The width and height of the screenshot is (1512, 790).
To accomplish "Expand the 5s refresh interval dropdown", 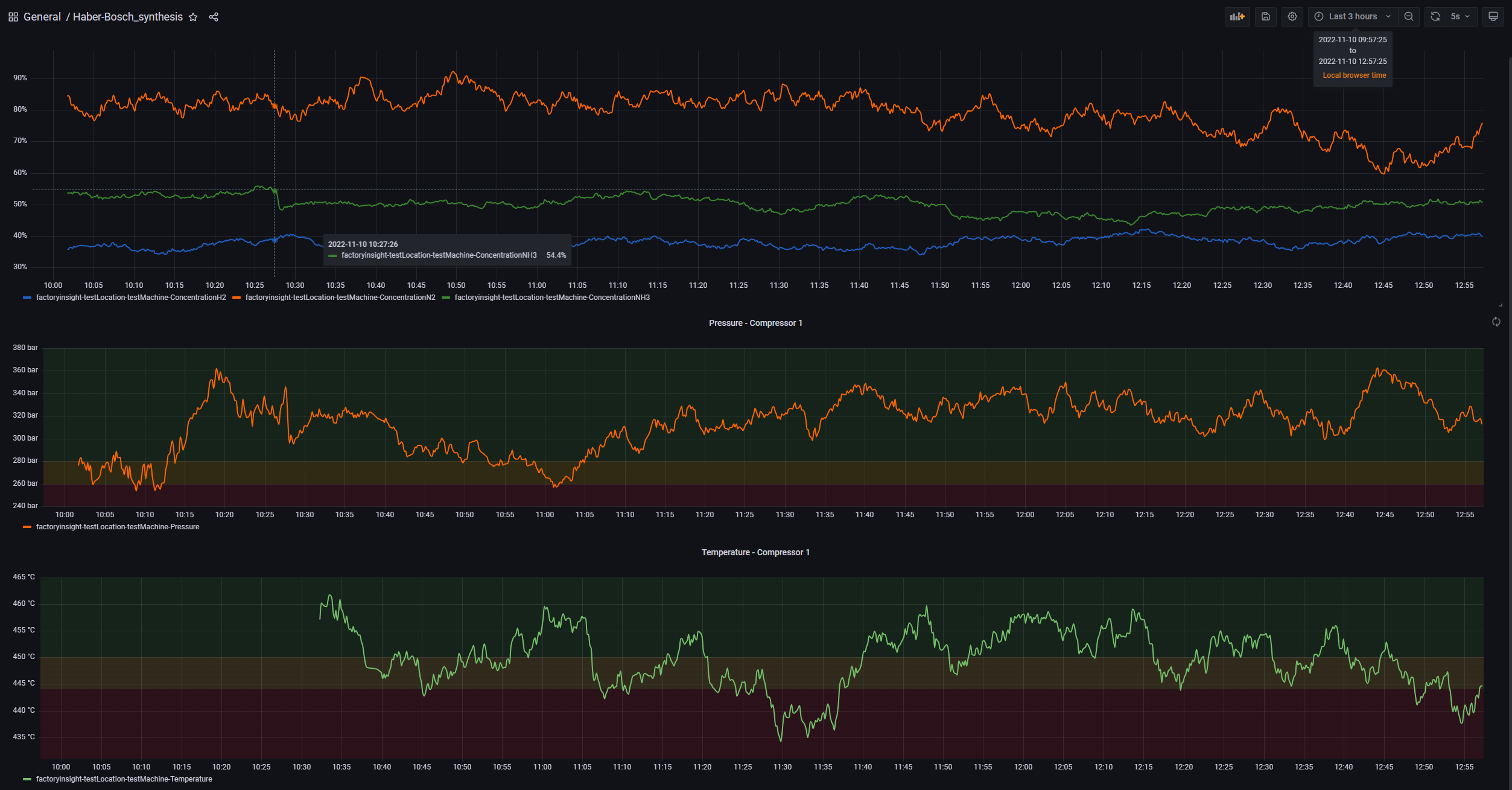I will (1461, 17).
